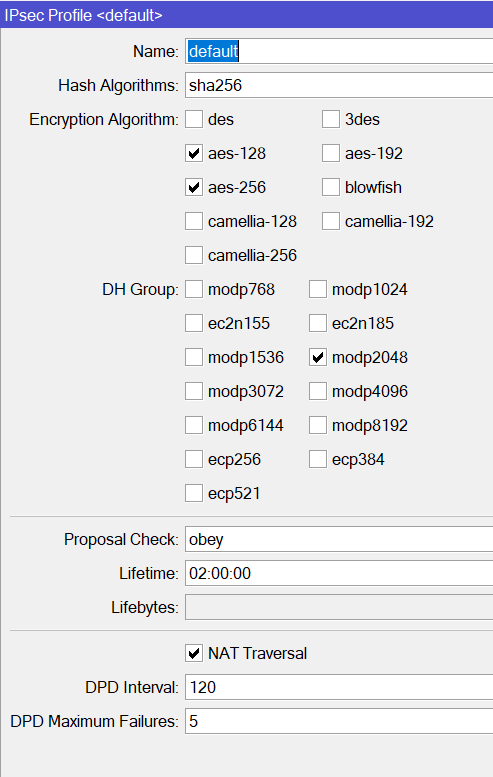The width and height of the screenshot is (493, 777).
Task: Disable the NAT Traversal checkbox
Action: (x=194, y=653)
